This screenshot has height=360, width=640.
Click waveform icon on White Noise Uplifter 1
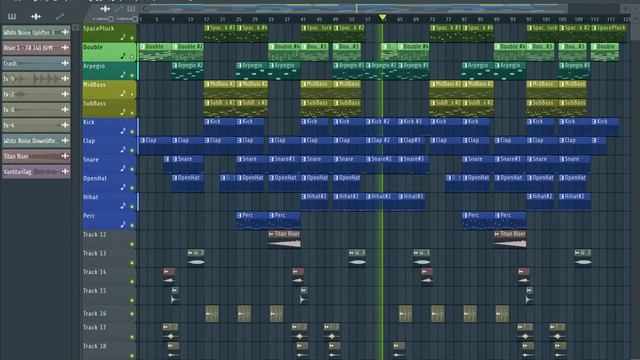pyautogui.click(x=65, y=32)
